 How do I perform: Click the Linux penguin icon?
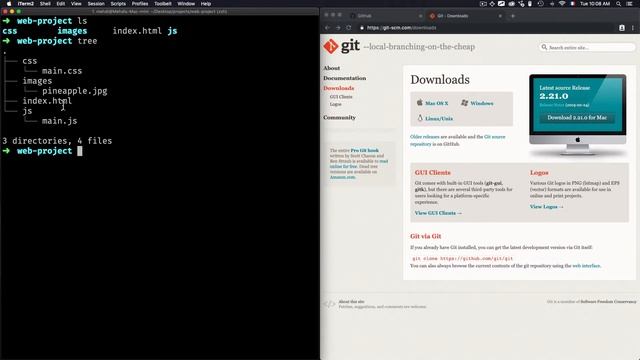(420, 118)
